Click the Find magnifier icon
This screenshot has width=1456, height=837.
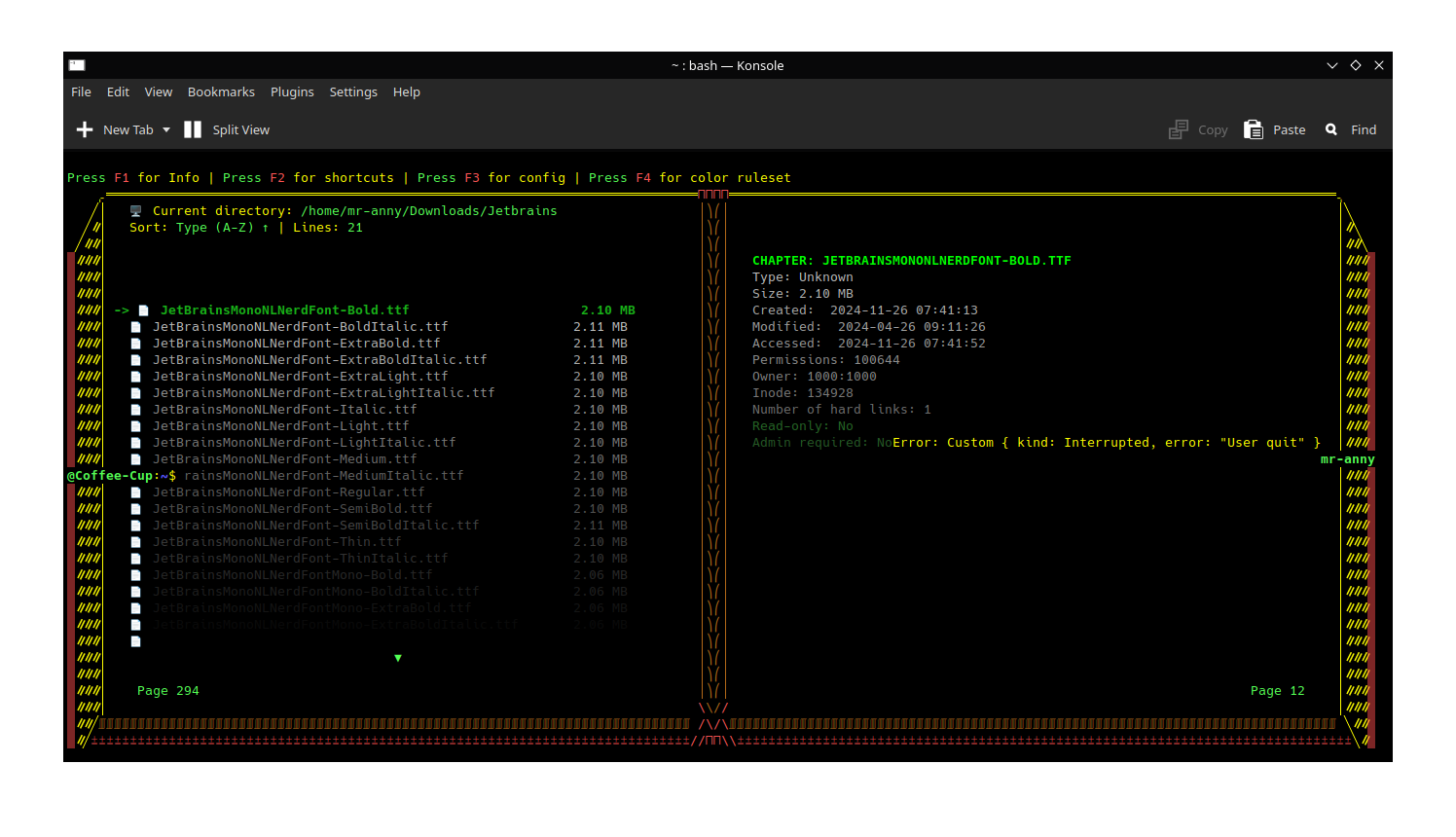[x=1331, y=129]
